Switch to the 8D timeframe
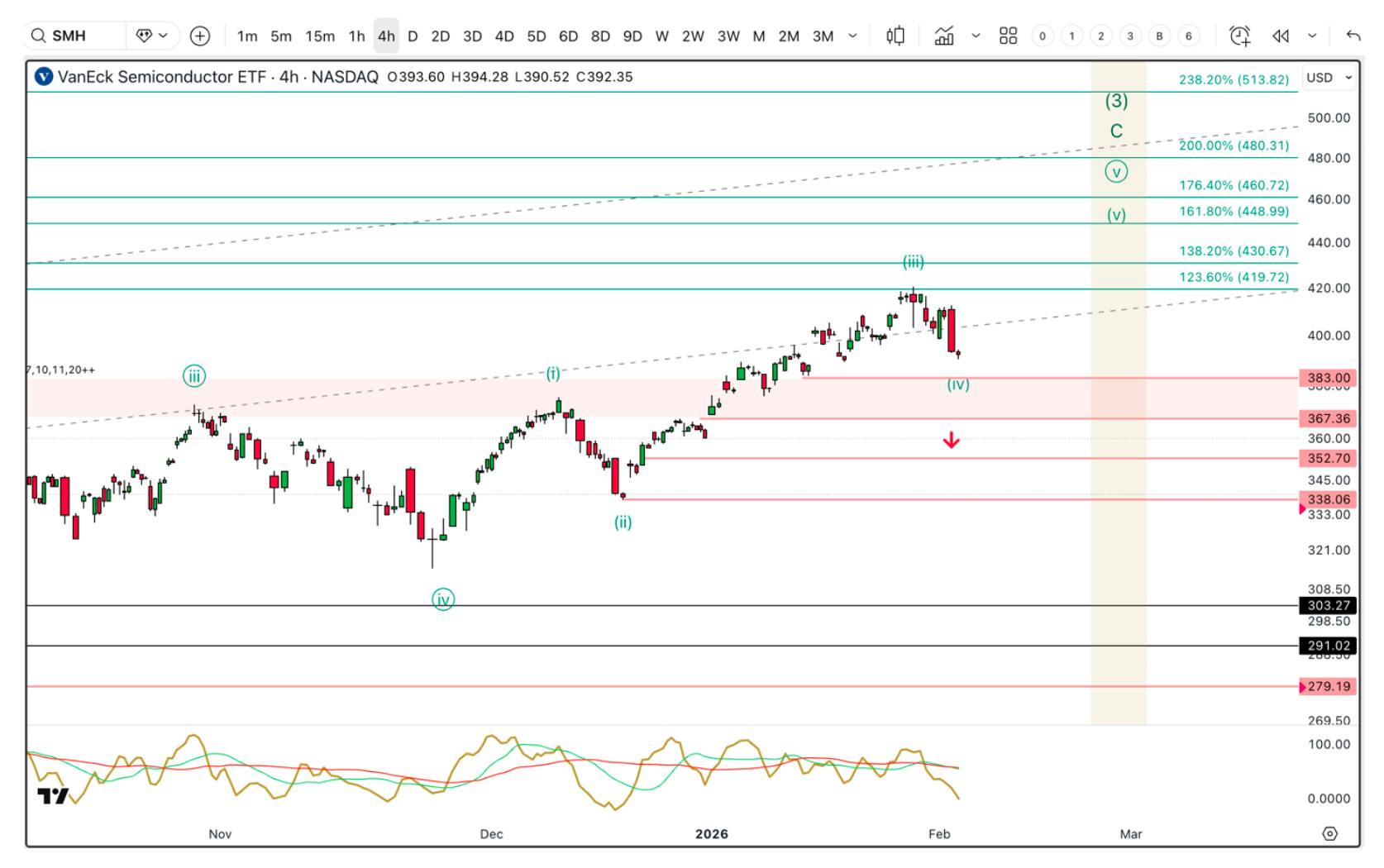Viewport: 1384px width, 868px height. click(x=600, y=36)
